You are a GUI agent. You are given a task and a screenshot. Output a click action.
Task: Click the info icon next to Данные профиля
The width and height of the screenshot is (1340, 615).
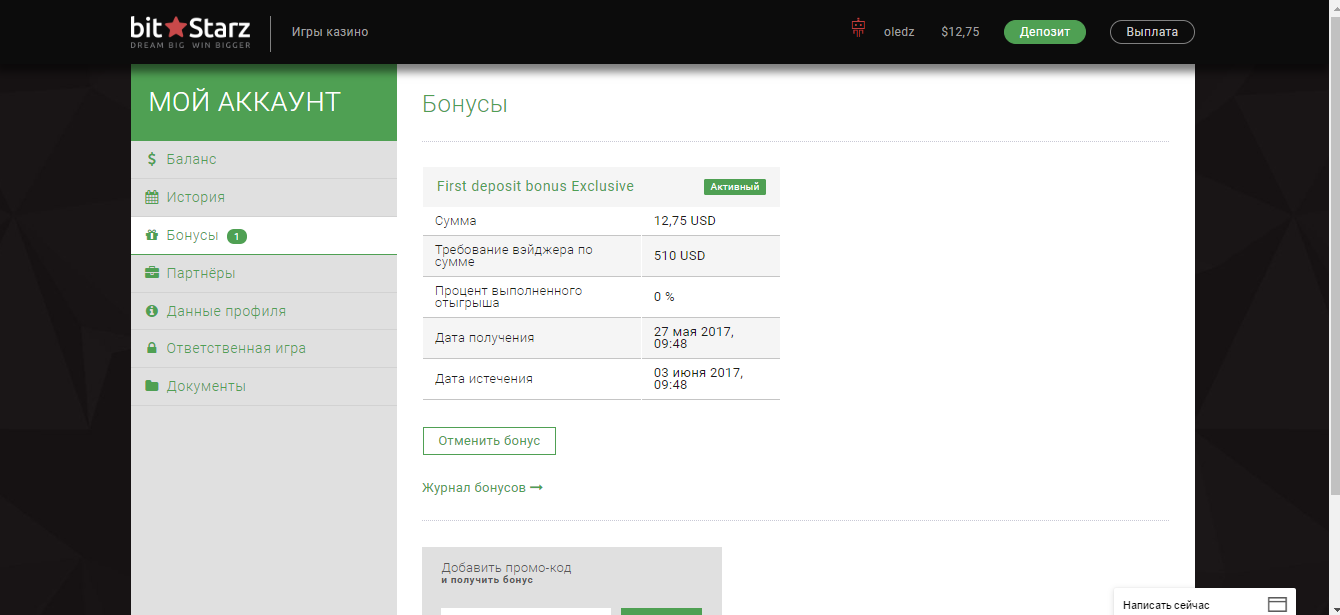(x=152, y=311)
